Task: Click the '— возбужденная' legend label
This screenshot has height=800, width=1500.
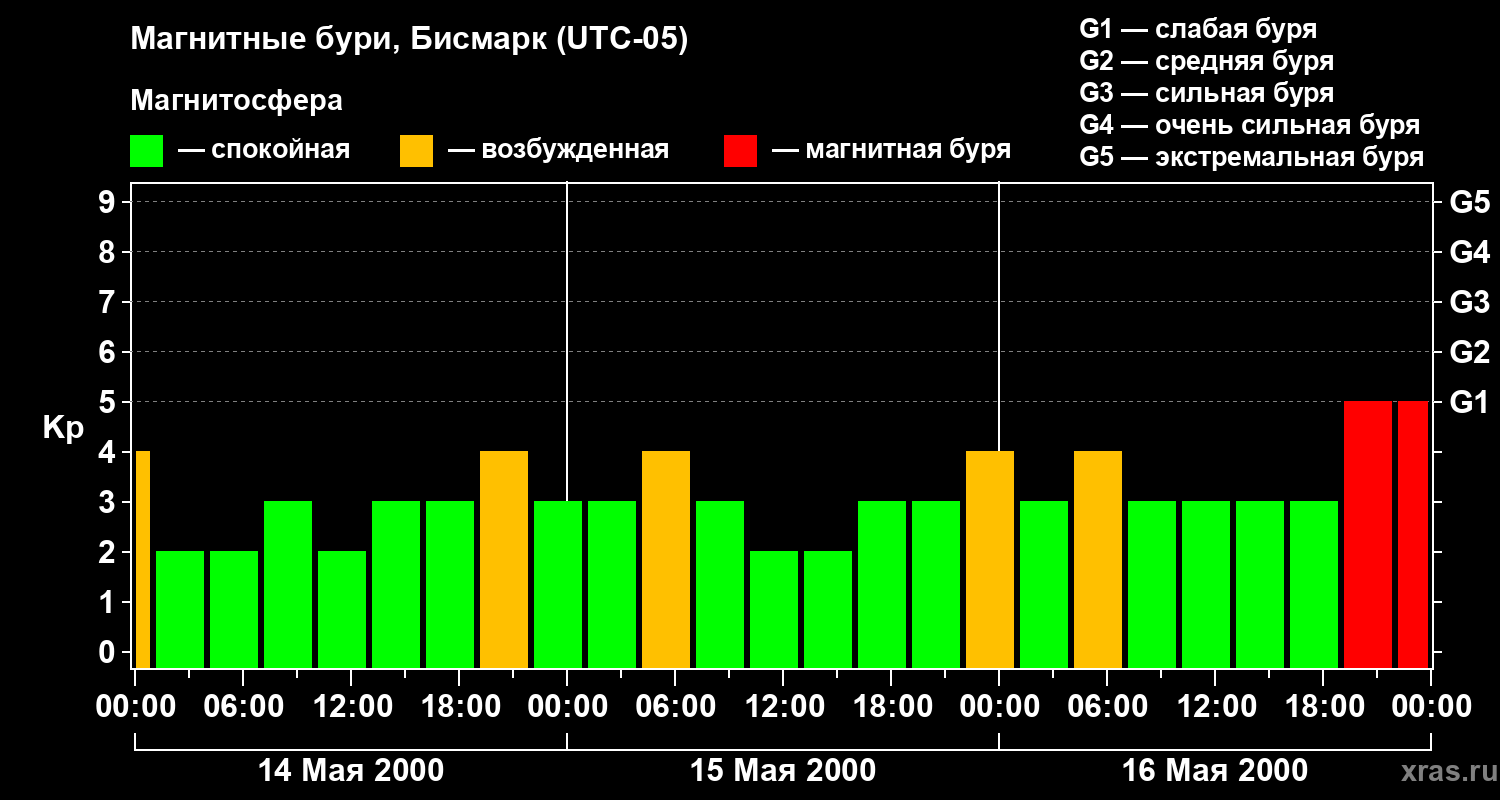Action: tap(558, 150)
